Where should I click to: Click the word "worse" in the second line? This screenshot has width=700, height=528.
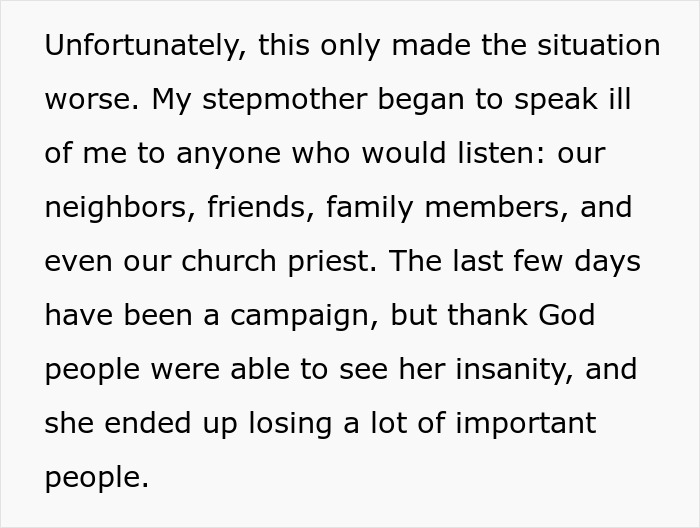92,99
